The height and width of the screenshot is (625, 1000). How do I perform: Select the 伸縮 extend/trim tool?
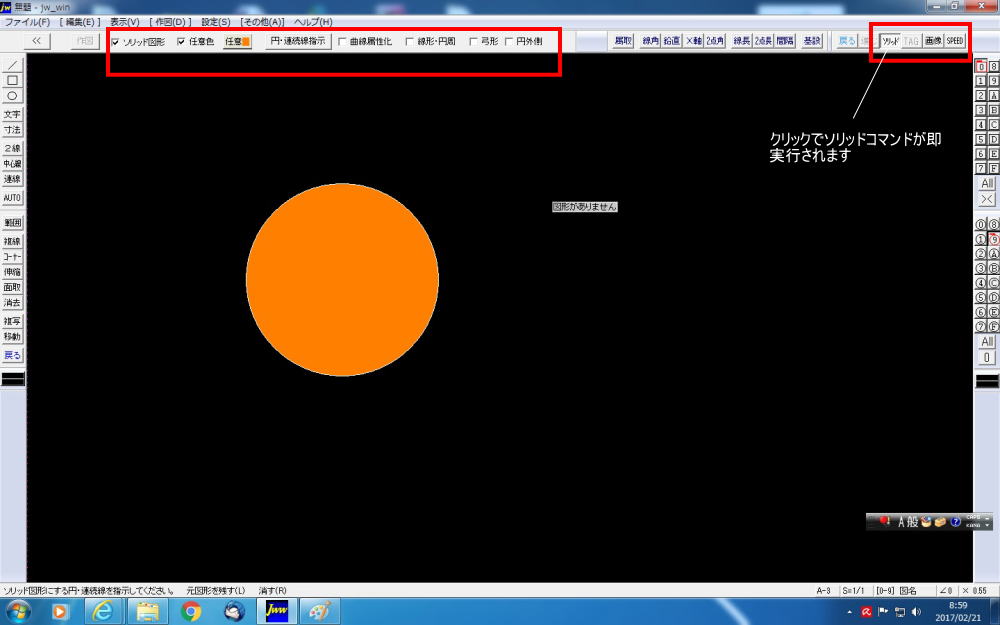(12, 272)
